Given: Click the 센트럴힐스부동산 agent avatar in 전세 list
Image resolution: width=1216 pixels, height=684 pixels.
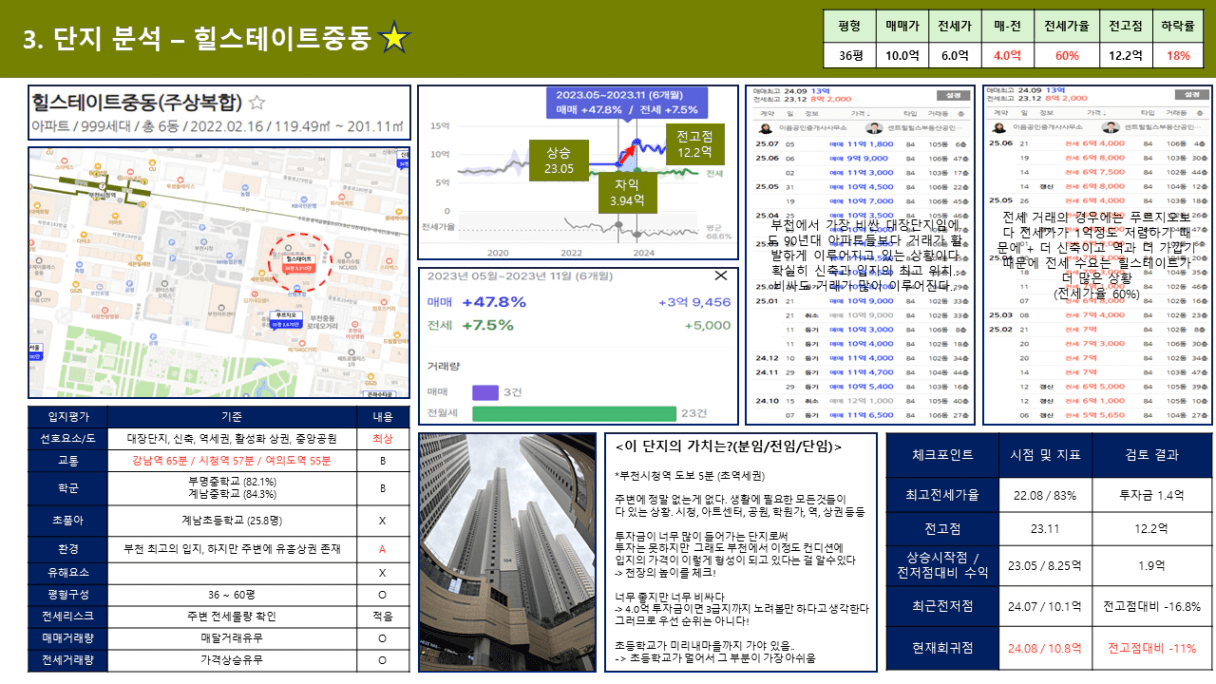Looking at the screenshot, I should 1110,128.
